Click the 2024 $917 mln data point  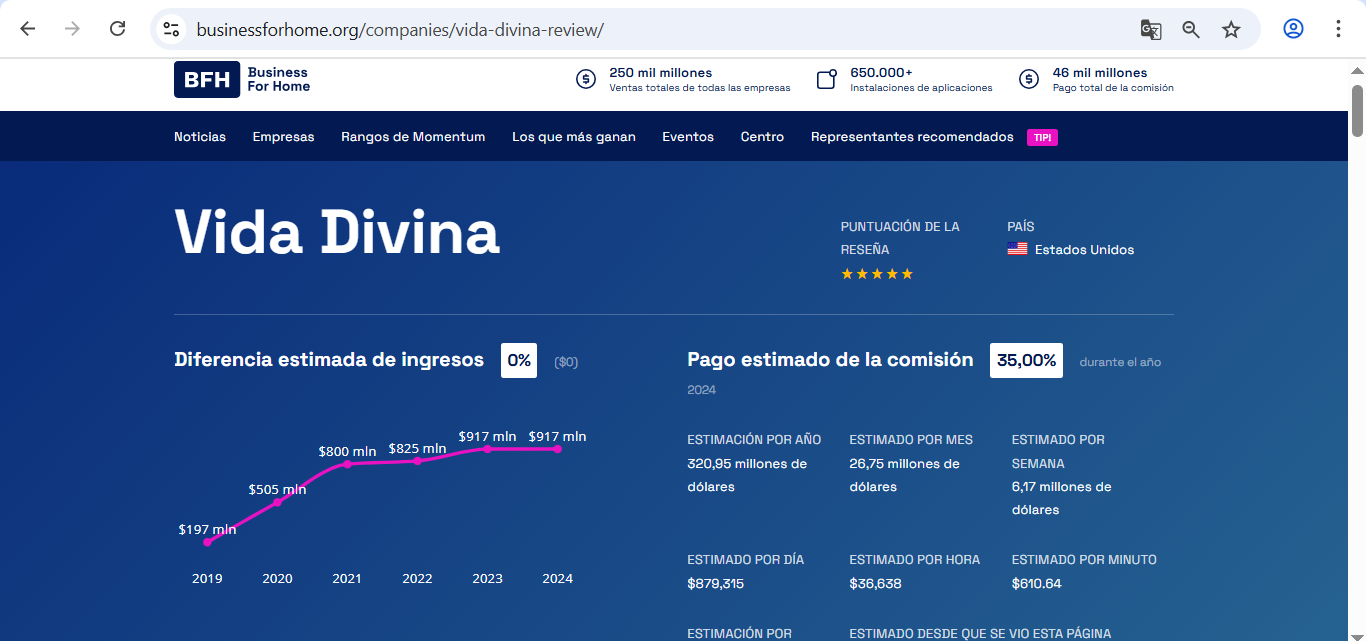(x=557, y=449)
